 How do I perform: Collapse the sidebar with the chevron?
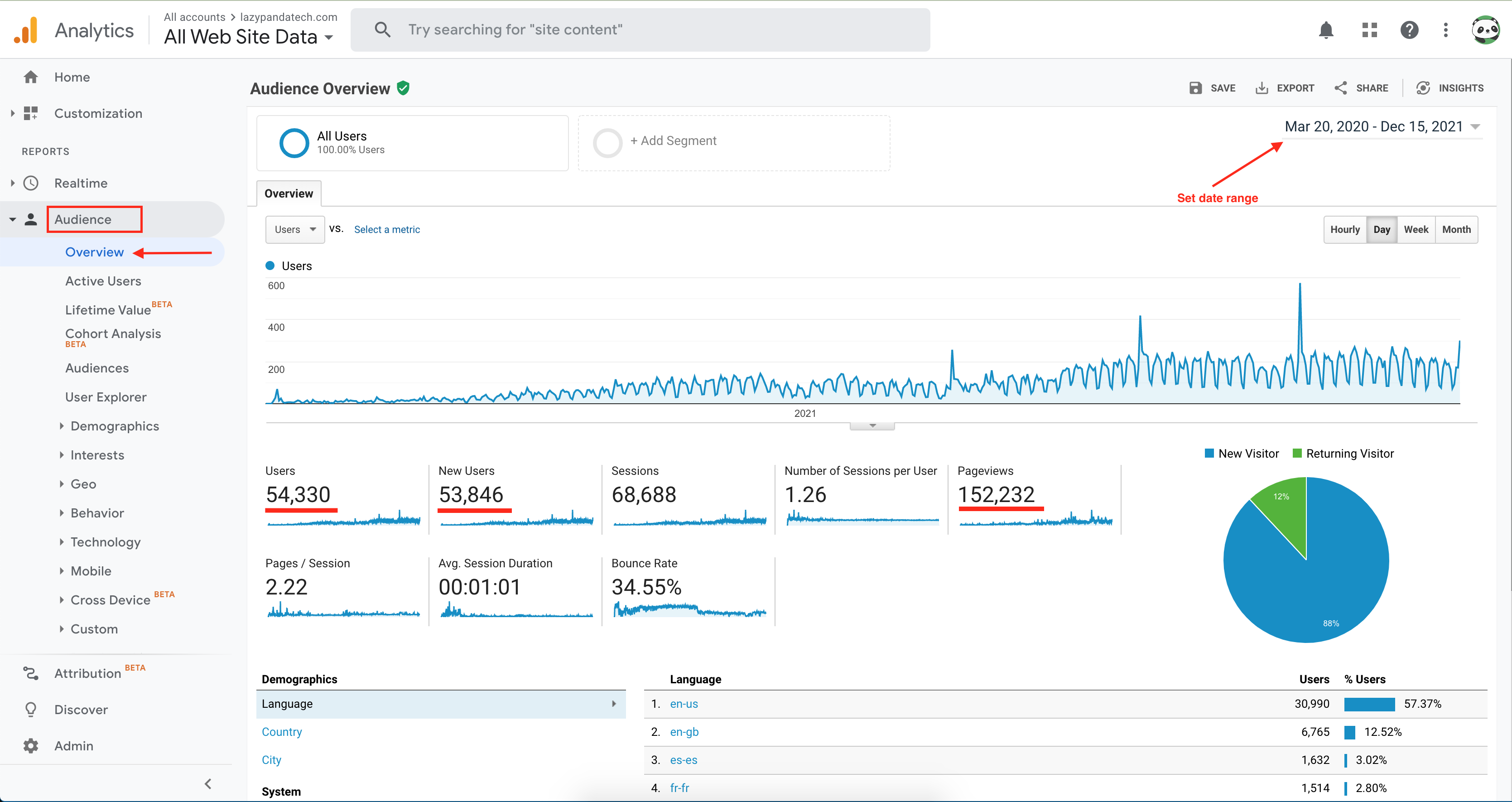pyautogui.click(x=208, y=784)
